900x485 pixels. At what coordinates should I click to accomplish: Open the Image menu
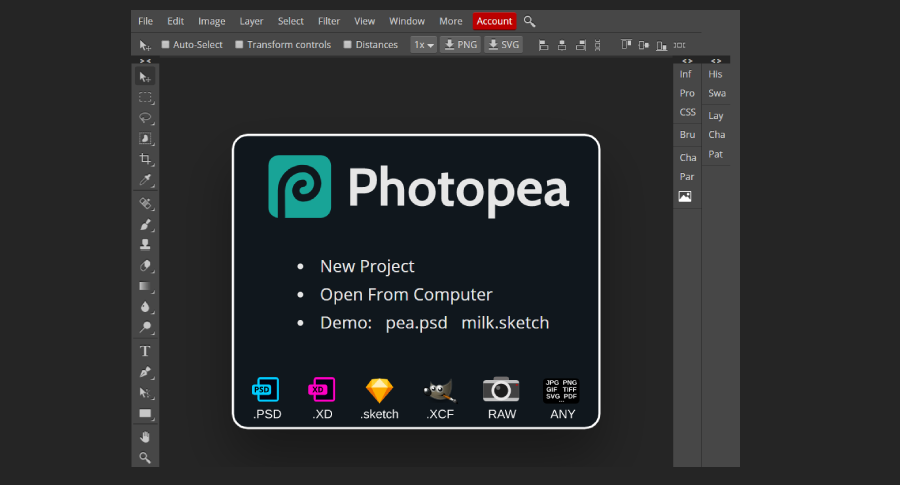tap(212, 21)
